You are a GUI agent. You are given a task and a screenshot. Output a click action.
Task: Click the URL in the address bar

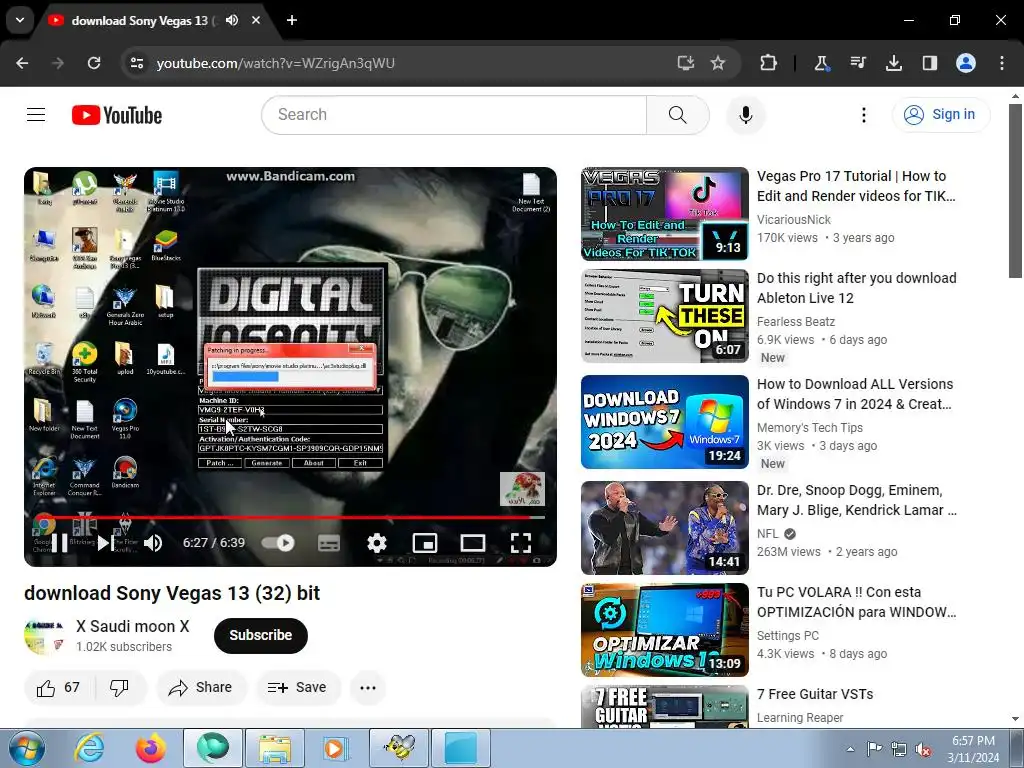click(276, 63)
